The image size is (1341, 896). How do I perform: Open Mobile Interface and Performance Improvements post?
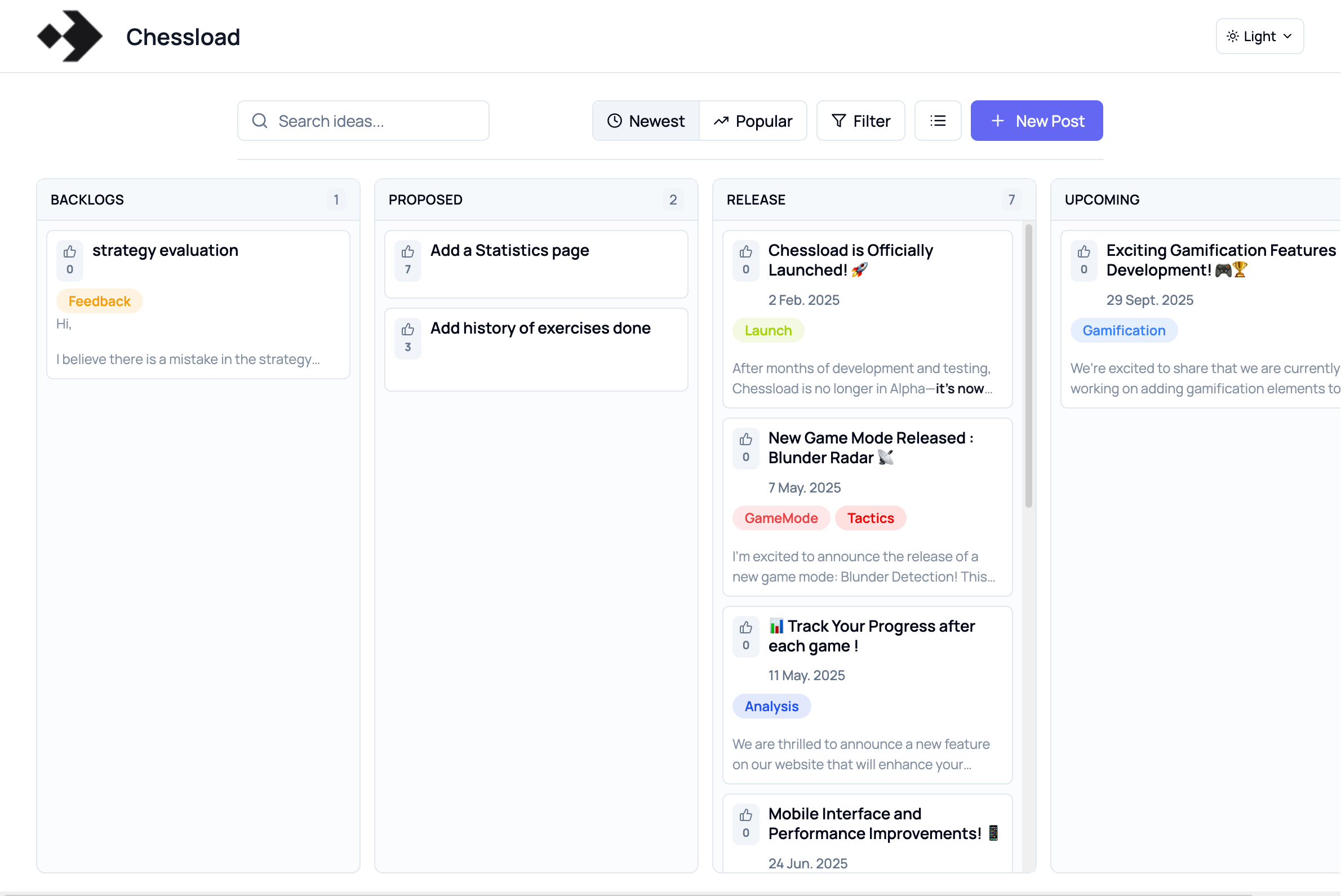(874, 823)
